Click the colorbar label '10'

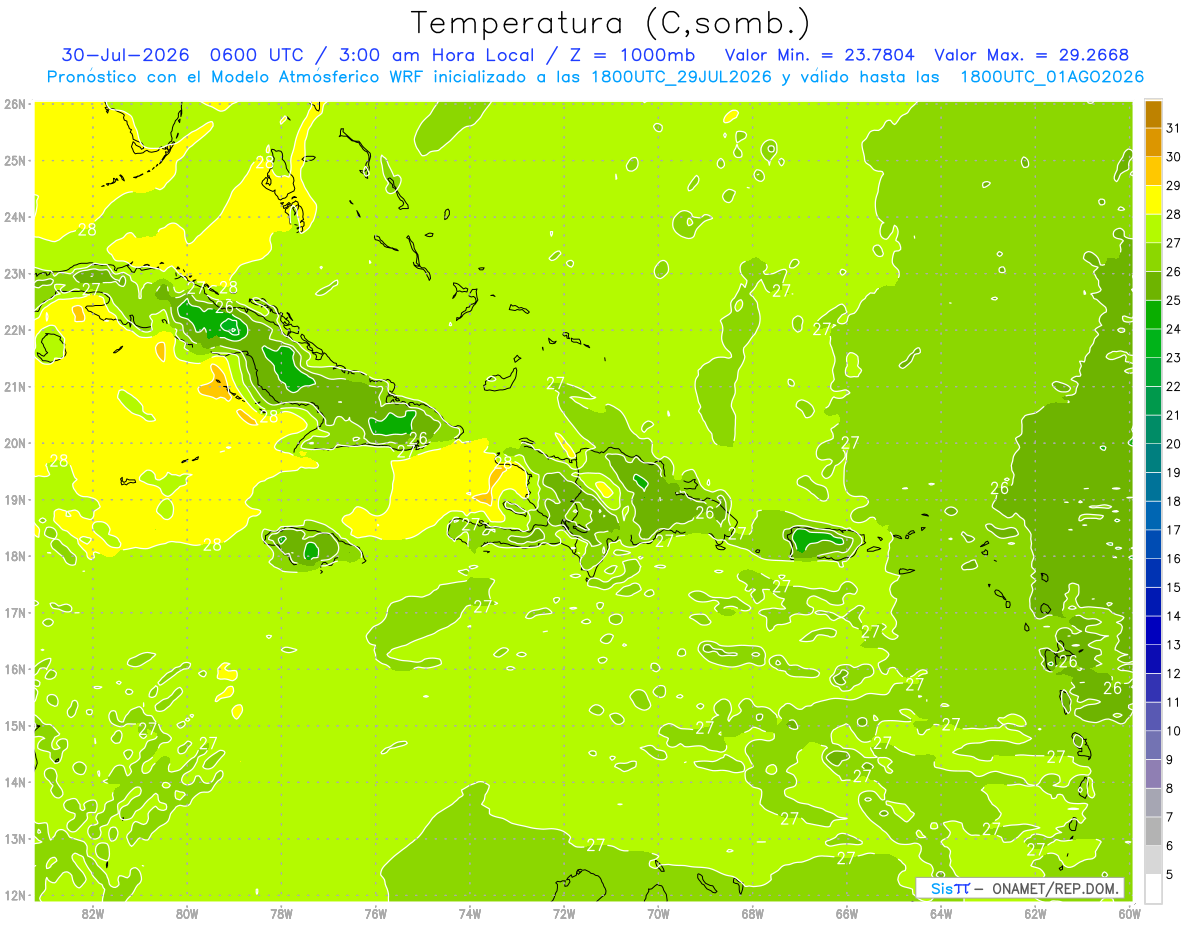(1173, 731)
